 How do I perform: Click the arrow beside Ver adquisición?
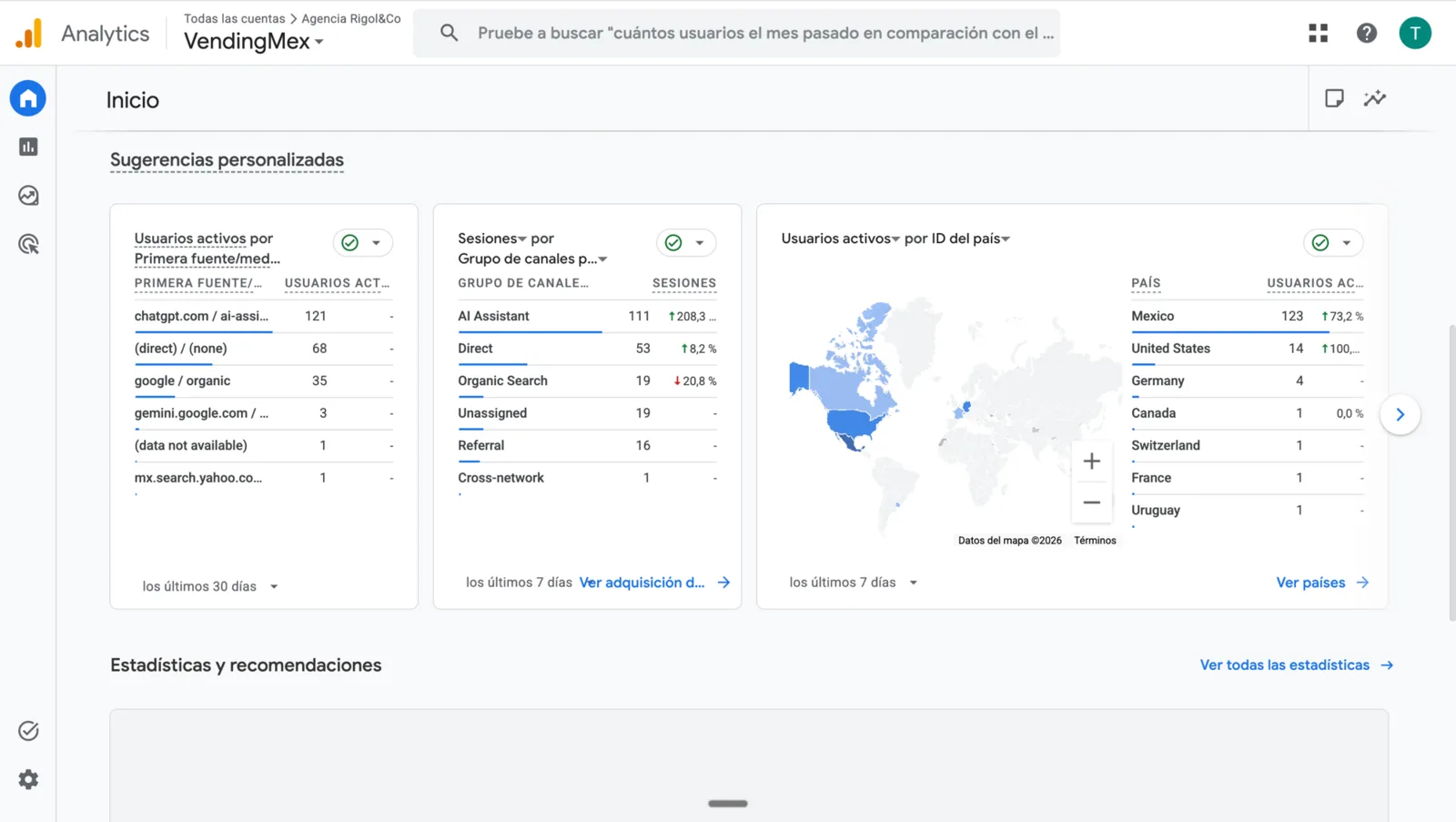(x=723, y=583)
